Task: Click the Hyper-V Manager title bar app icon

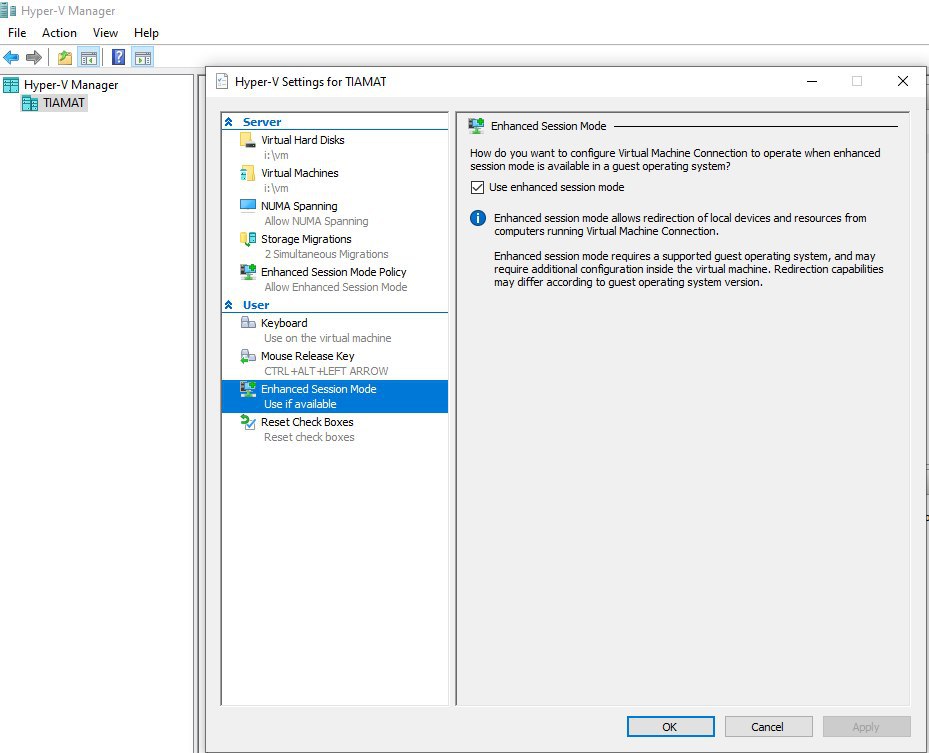Action: (8, 11)
